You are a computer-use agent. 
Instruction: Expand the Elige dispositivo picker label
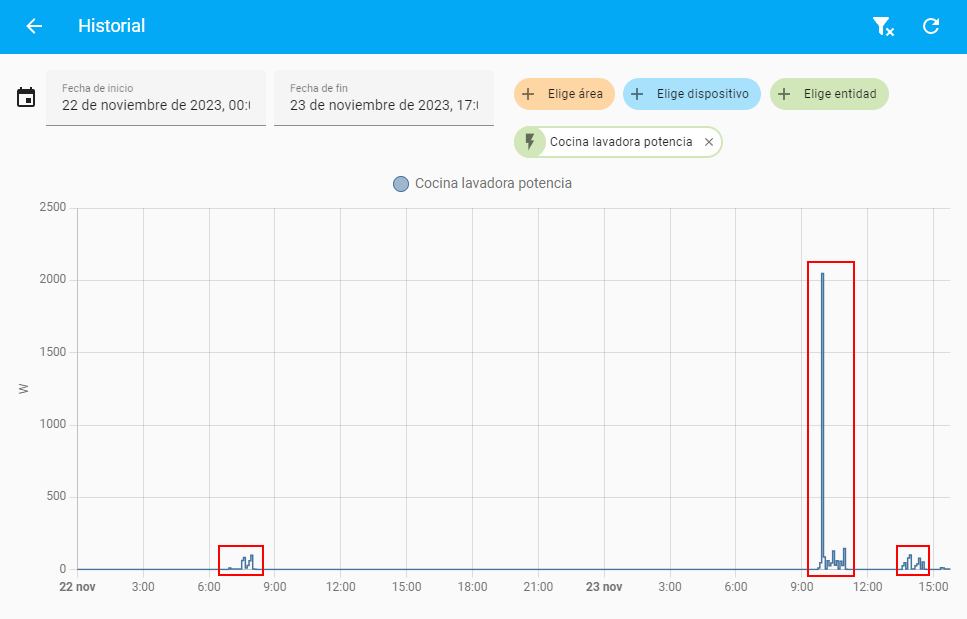702,94
